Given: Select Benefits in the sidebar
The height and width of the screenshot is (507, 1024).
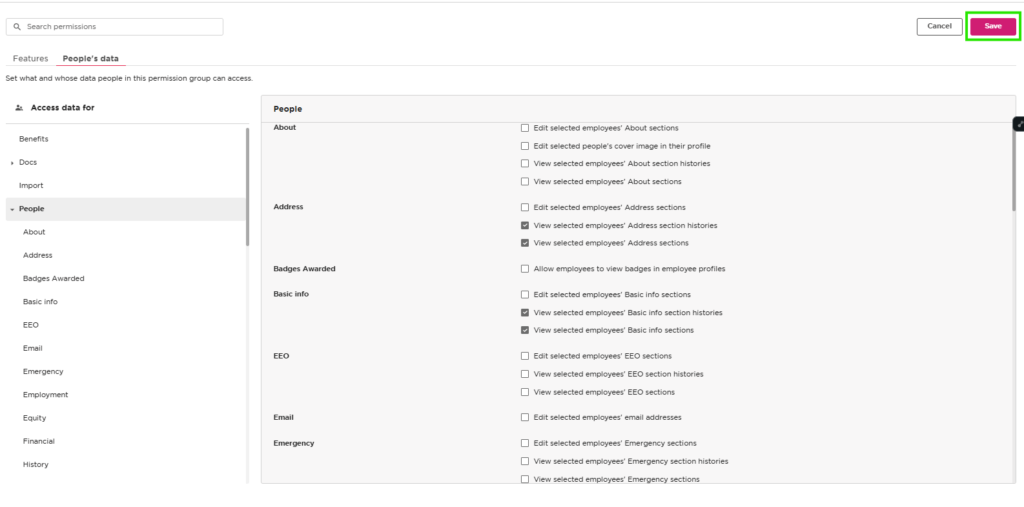Looking at the screenshot, I should click(33, 139).
